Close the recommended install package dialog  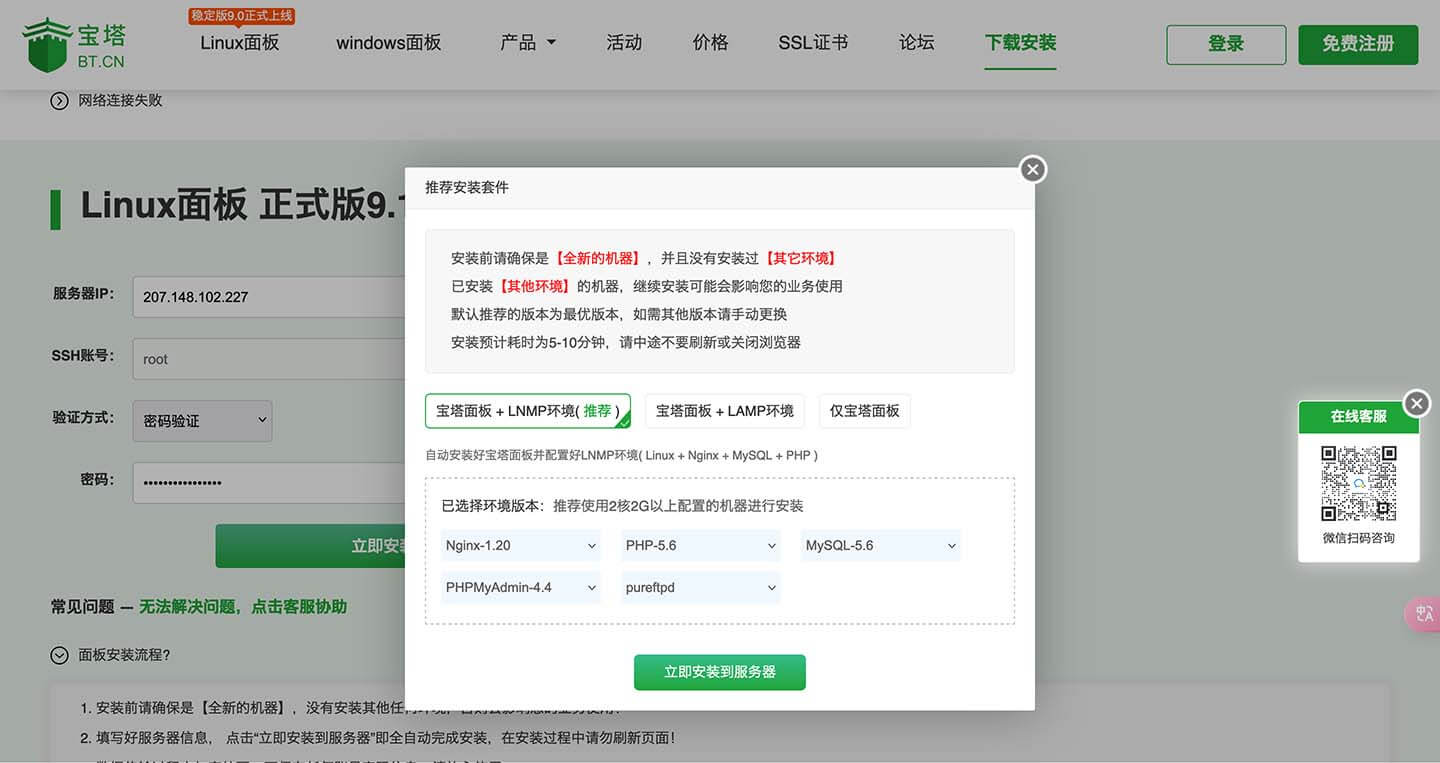click(1033, 169)
